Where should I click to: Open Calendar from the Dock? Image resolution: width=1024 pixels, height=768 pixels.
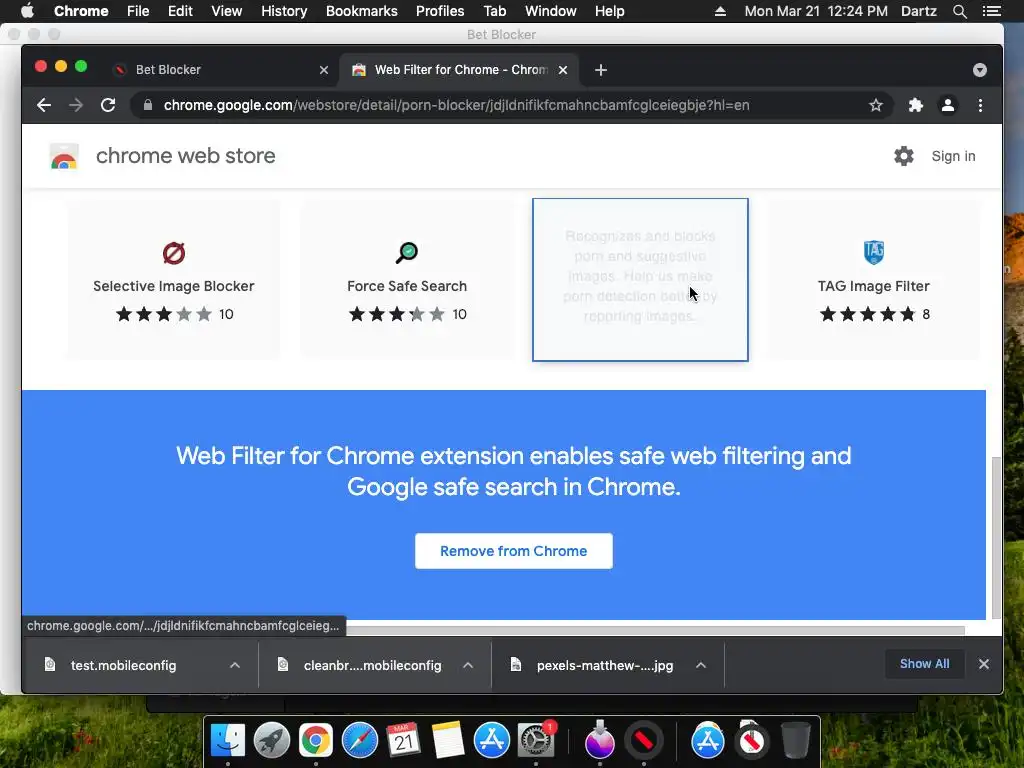pyautogui.click(x=404, y=741)
